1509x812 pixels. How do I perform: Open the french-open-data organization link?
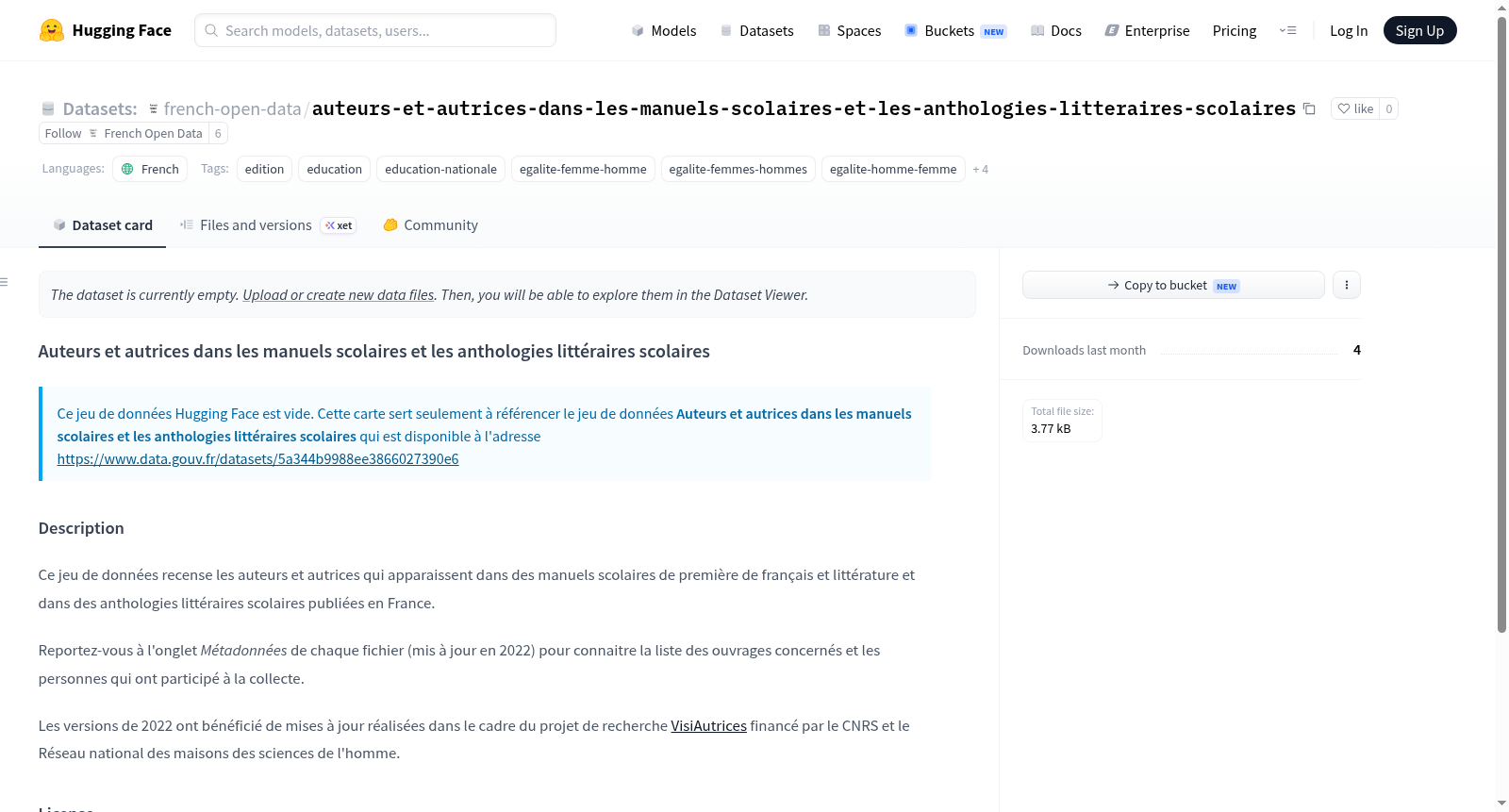[232, 108]
